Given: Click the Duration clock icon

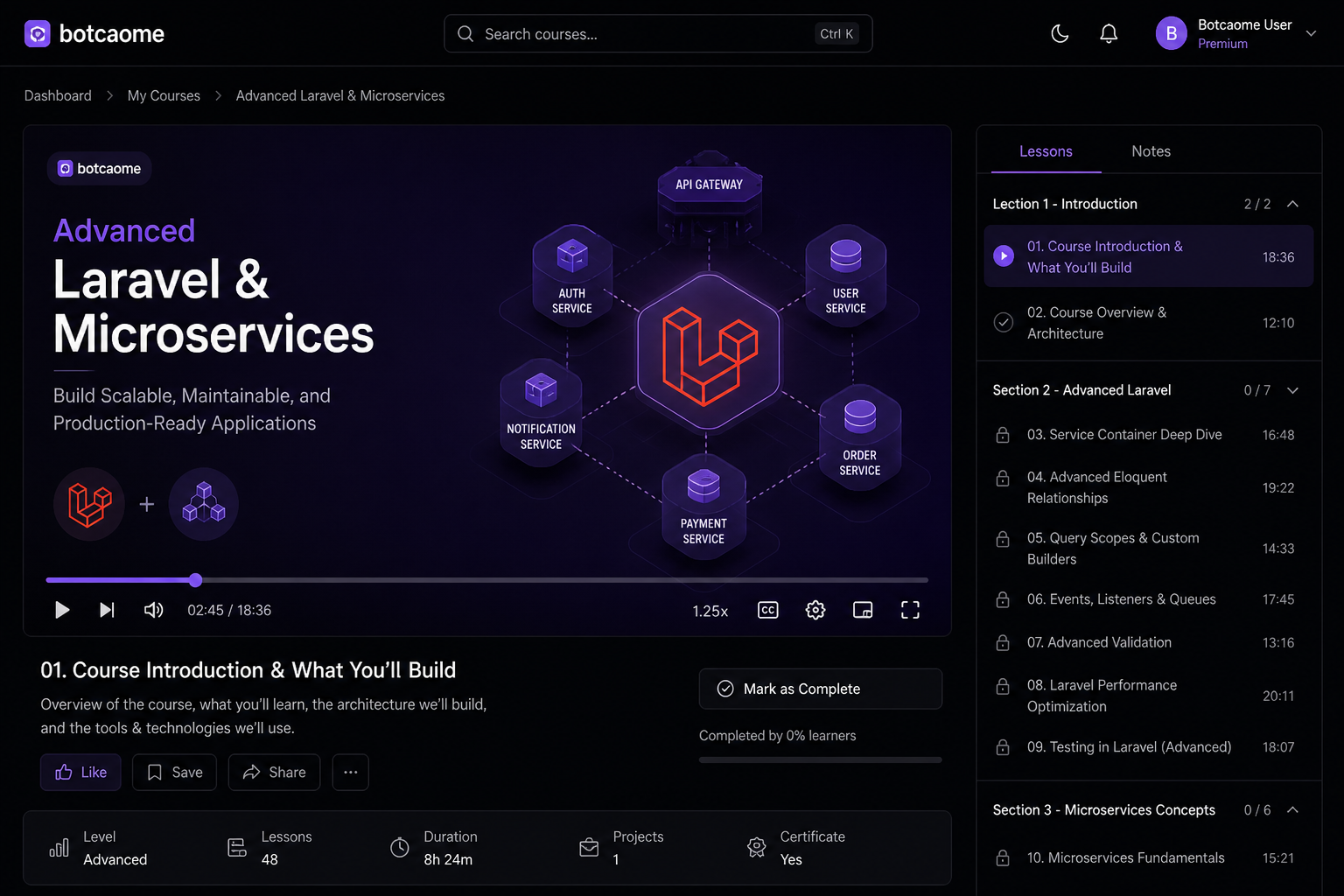Looking at the screenshot, I should (400, 848).
